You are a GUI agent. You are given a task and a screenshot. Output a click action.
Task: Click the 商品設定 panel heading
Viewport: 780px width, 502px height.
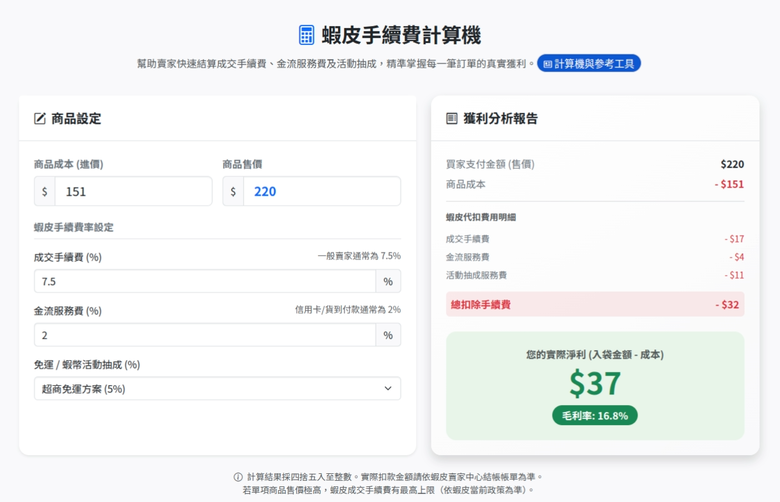click(76, 118)
